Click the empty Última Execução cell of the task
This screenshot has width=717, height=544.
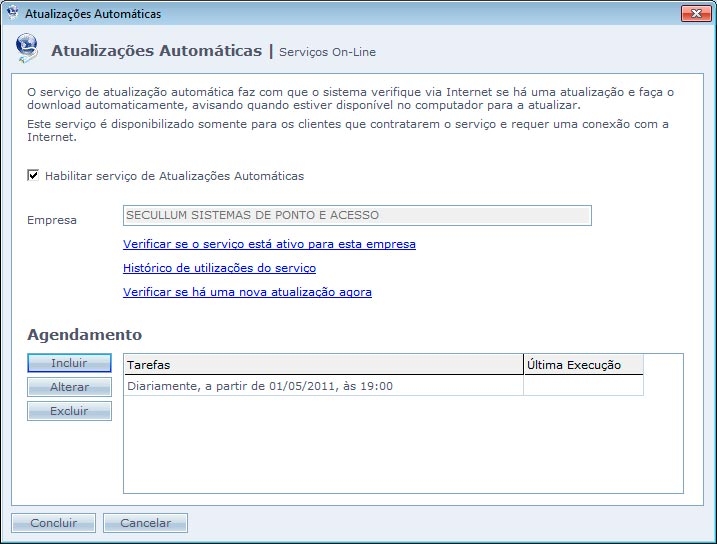coord(582,386)
